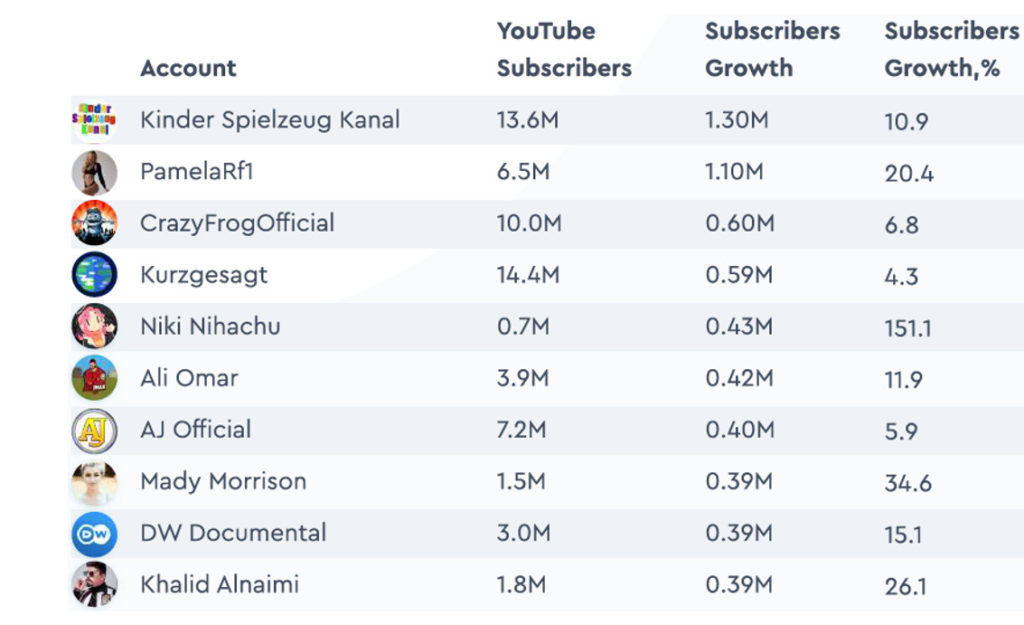Viewport: 1024px width, 625px height.
Task: Click Kinder Spielzeug Kanal channel avatar
Action: pos(95,121)
